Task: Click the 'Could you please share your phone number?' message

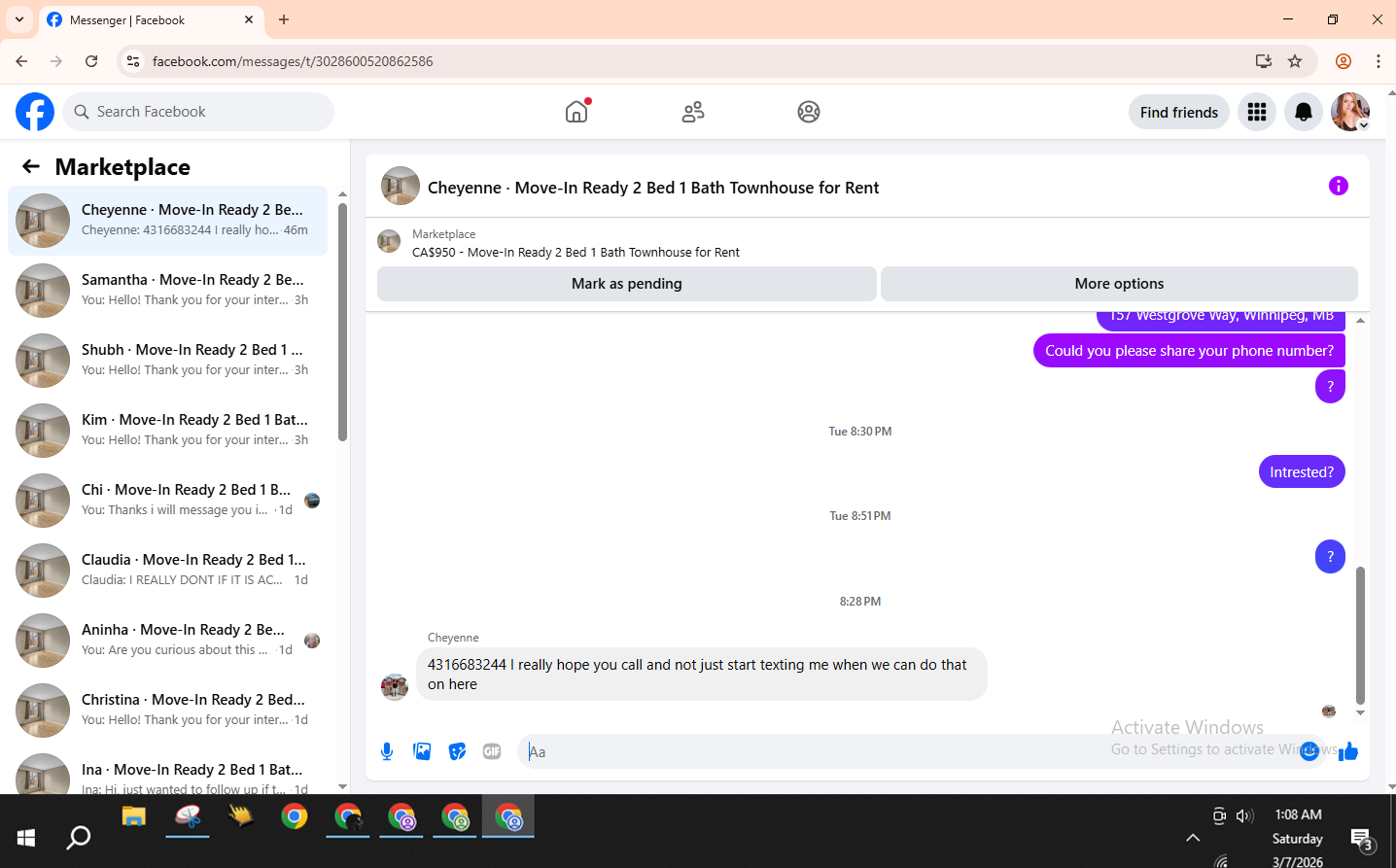Action: pos(1189,351)
